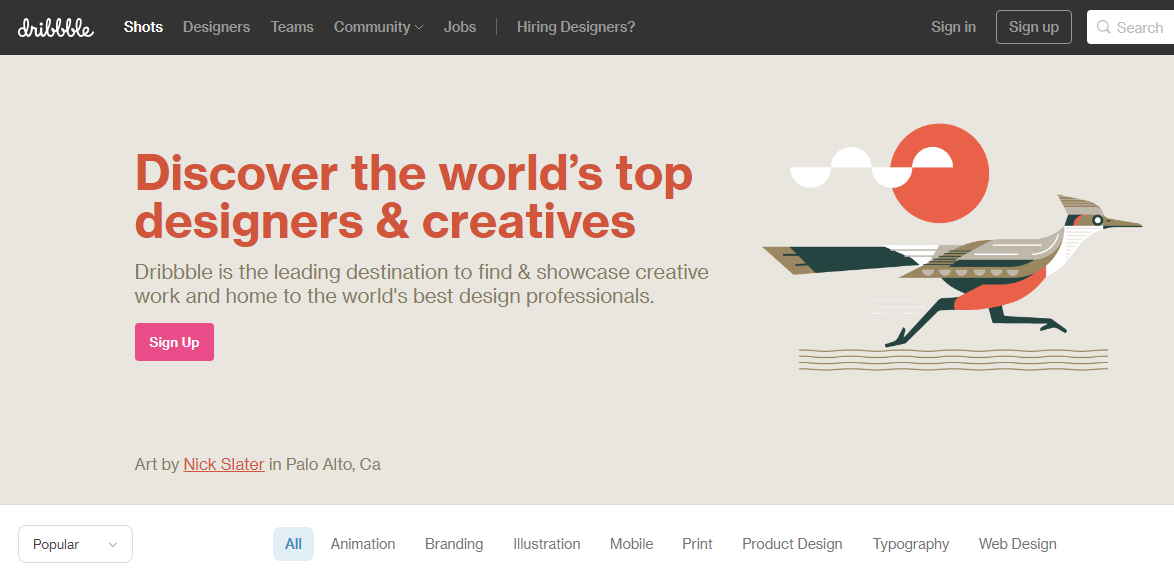Filter shots by Animation
Viewport: 1174px width, 573px height.
click(x=363, y=544)
